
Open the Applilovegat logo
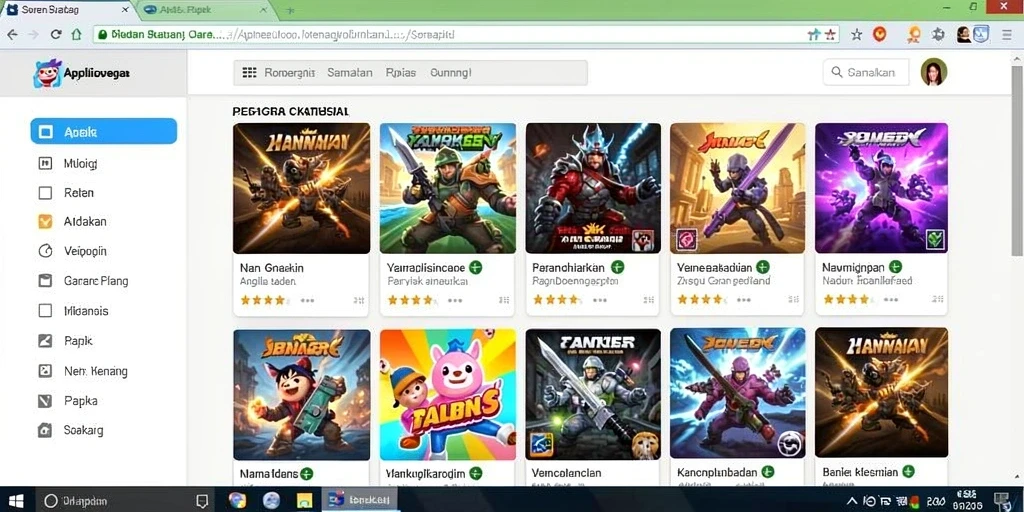pyautogui.click(x=82, y=73)
